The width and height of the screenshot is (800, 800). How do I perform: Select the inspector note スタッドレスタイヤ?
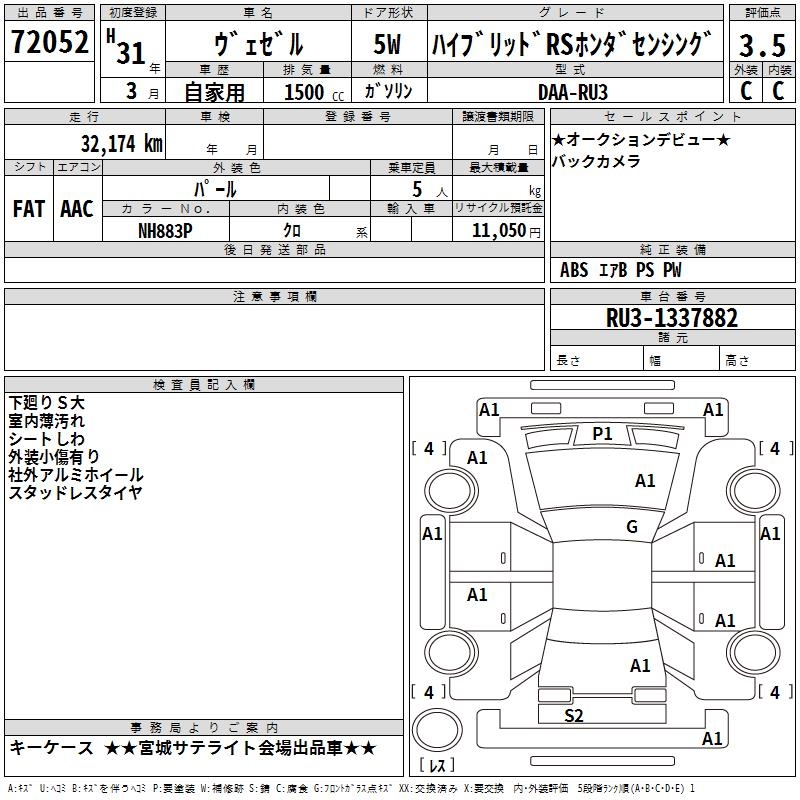[75, 493]
